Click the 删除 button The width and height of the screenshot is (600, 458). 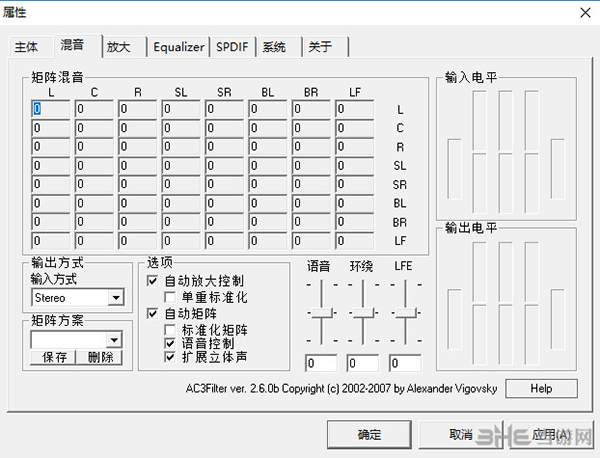(x=100, y=357)
